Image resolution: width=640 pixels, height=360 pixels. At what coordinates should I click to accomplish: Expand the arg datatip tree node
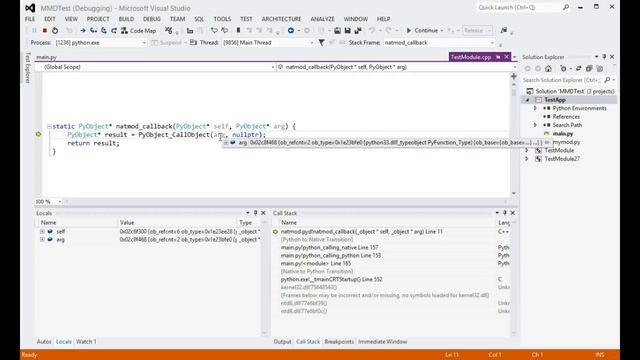pyautogui.click(x=226, y=142)
